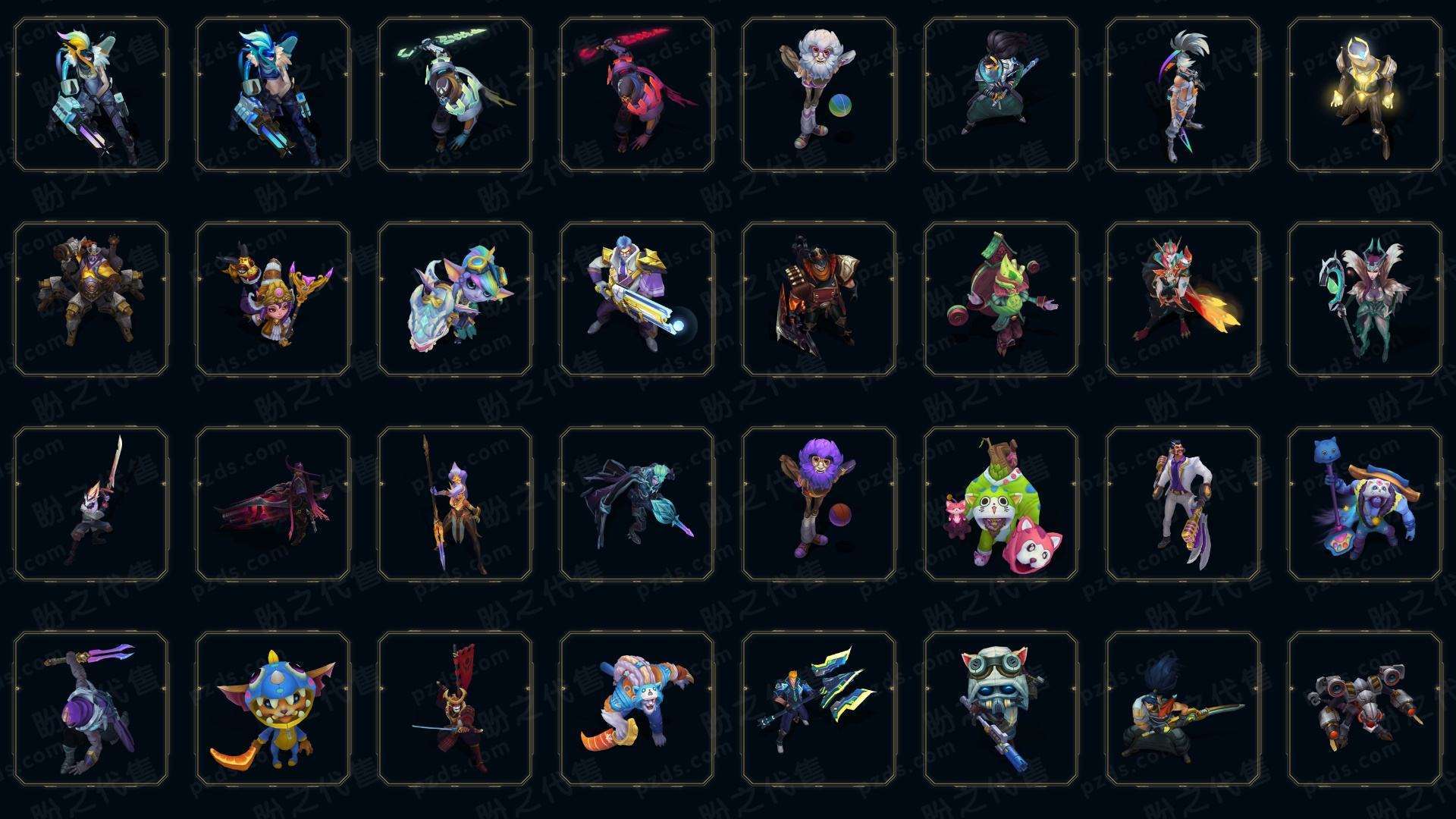Choose the blue fish-hat gnome with boomerang
1456x819 pixels.
pos(272,709)
